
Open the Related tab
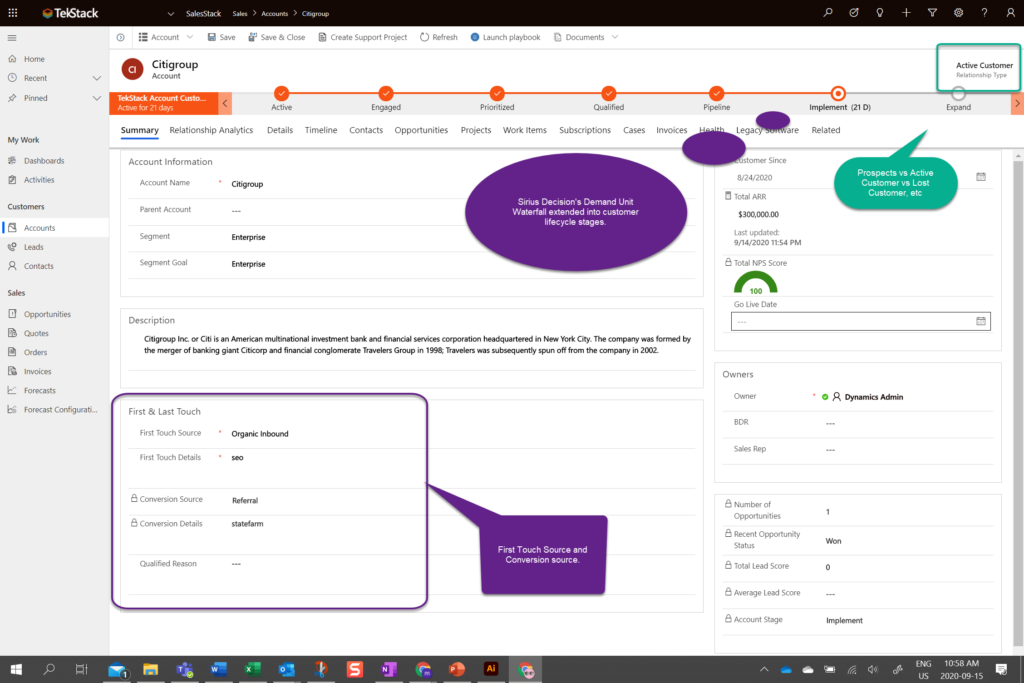(825, 130)
